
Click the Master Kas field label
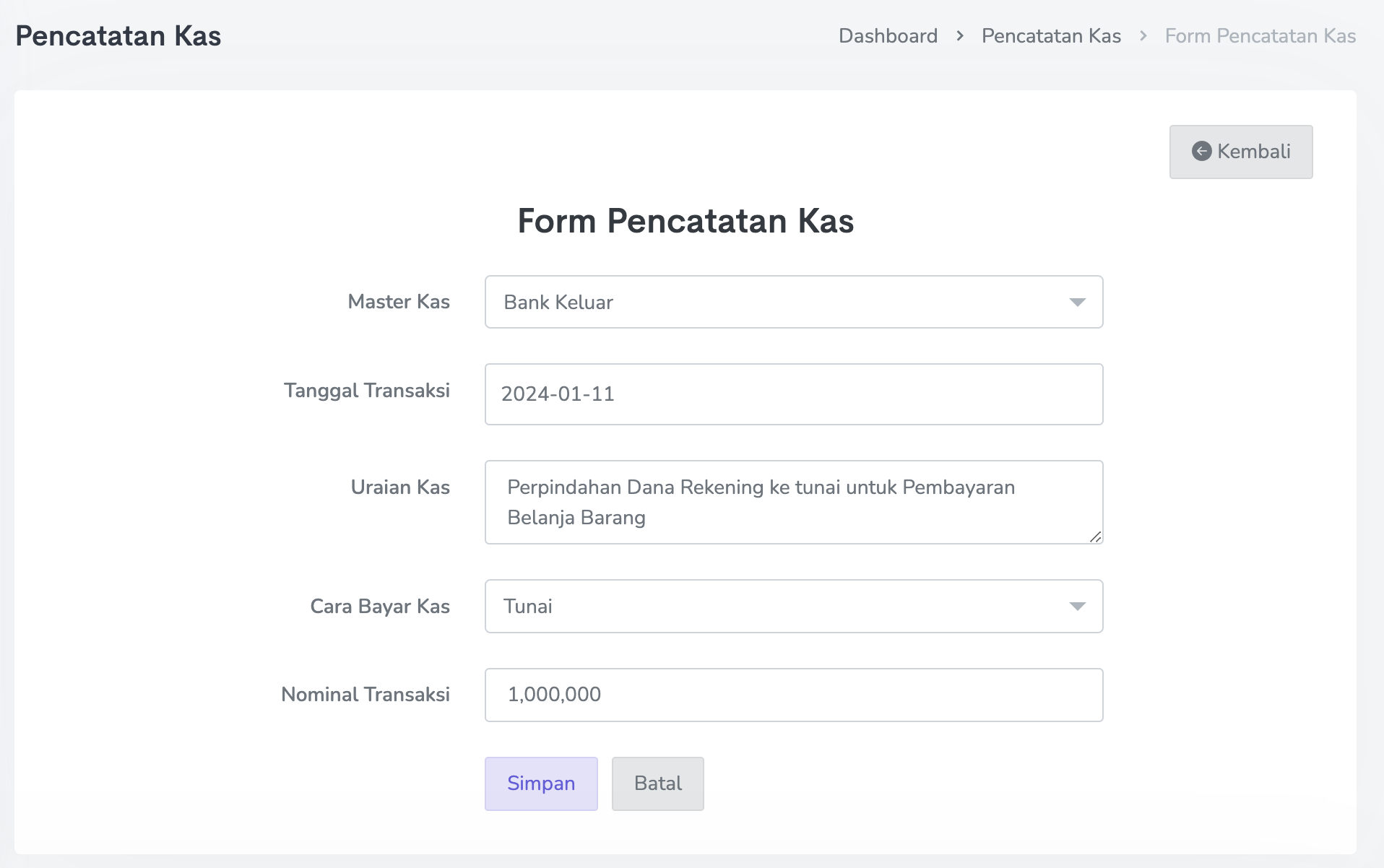click(399, 302)
